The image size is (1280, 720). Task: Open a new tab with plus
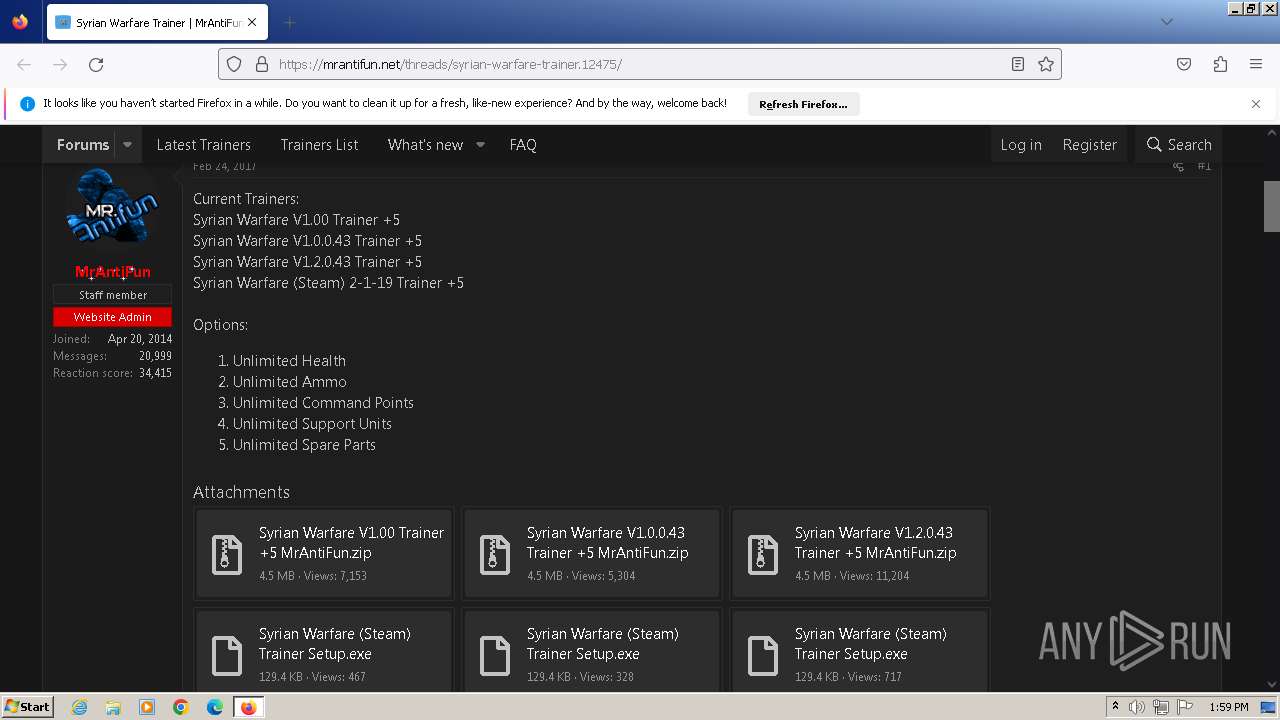point(290,22)
